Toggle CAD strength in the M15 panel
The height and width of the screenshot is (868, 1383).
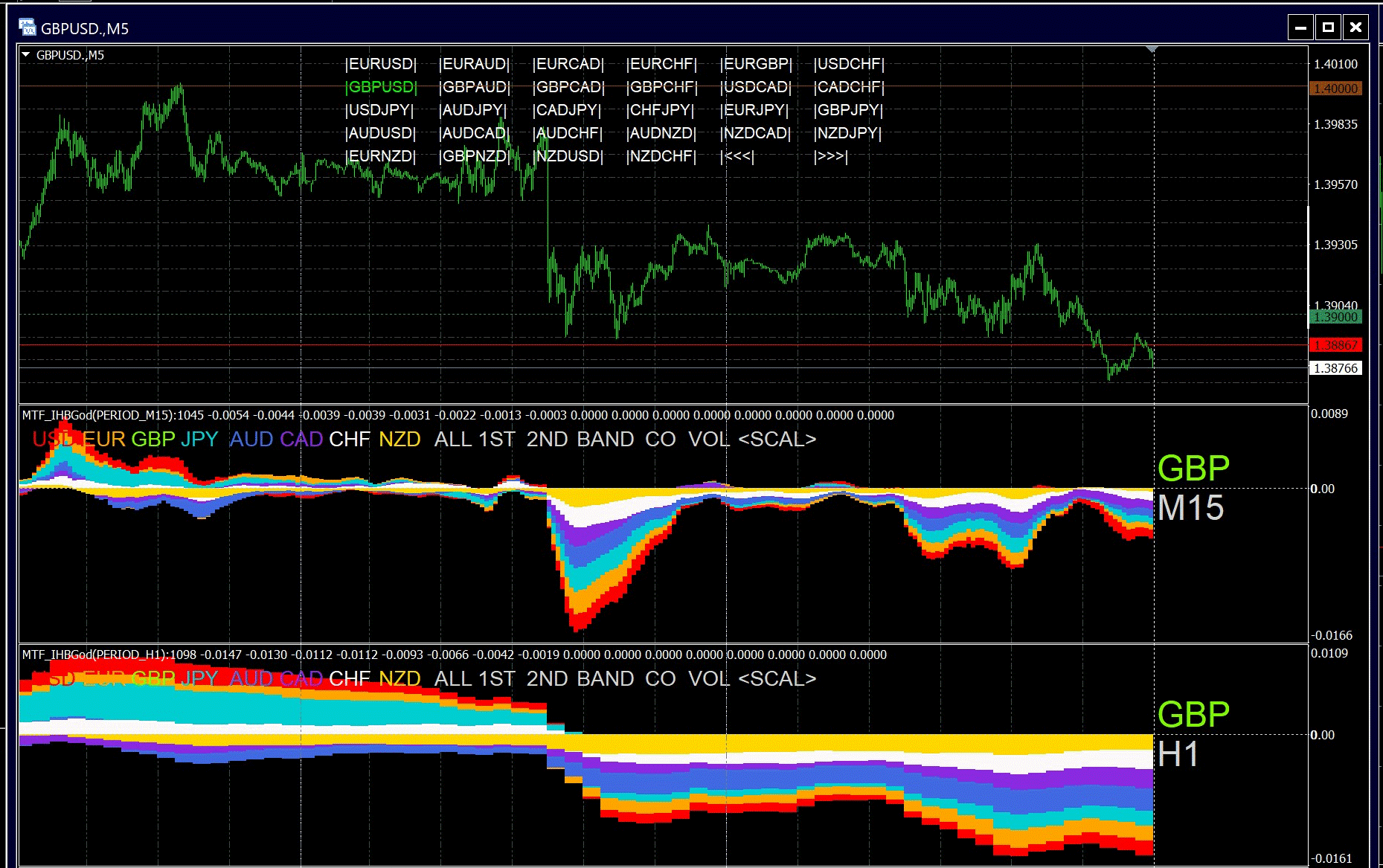point(301,440)
